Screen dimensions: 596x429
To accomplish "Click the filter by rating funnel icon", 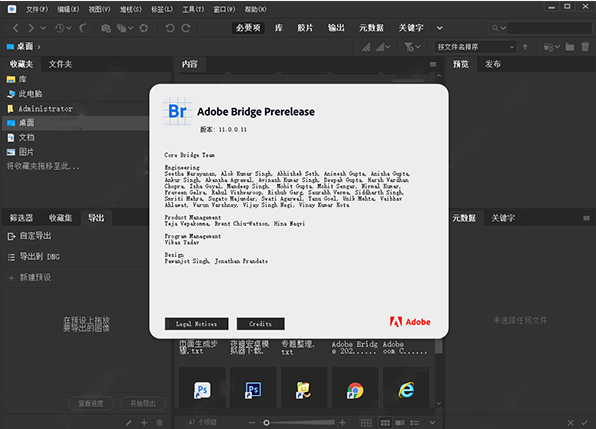I will point(409,47).
